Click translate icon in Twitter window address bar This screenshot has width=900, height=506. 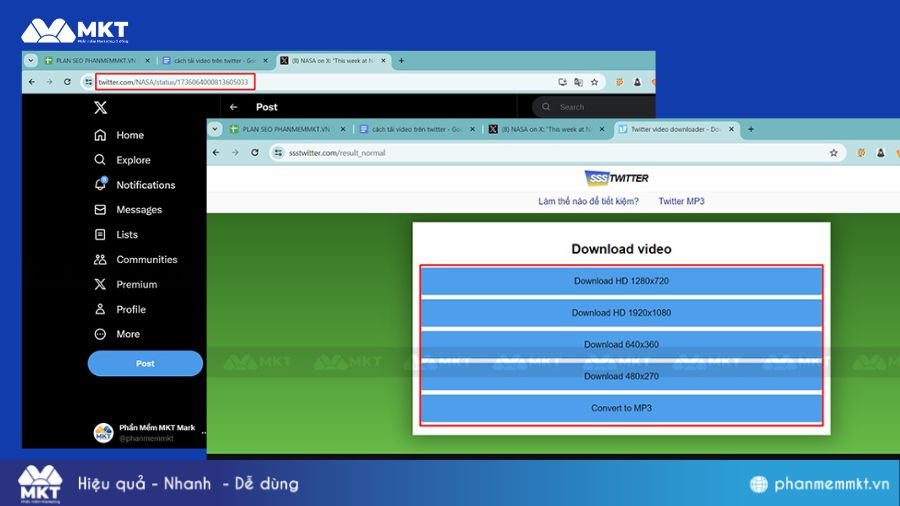tap(579, 82)
